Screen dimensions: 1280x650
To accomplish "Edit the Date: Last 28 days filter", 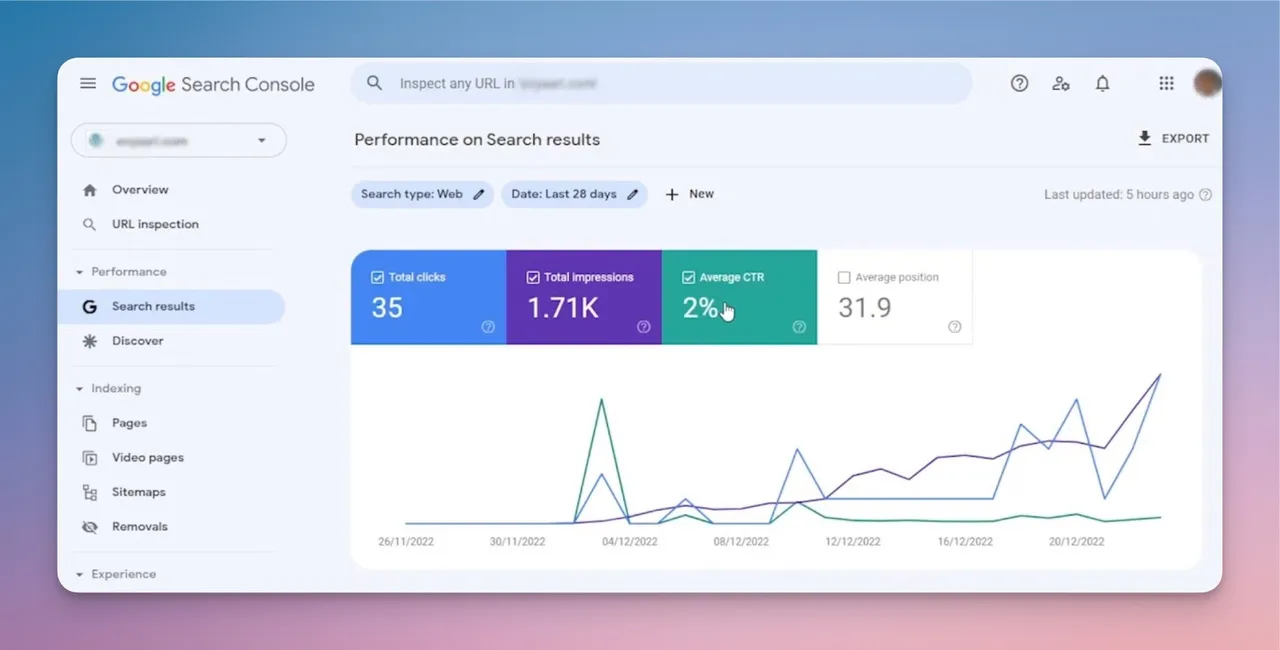I will point(574,194).
